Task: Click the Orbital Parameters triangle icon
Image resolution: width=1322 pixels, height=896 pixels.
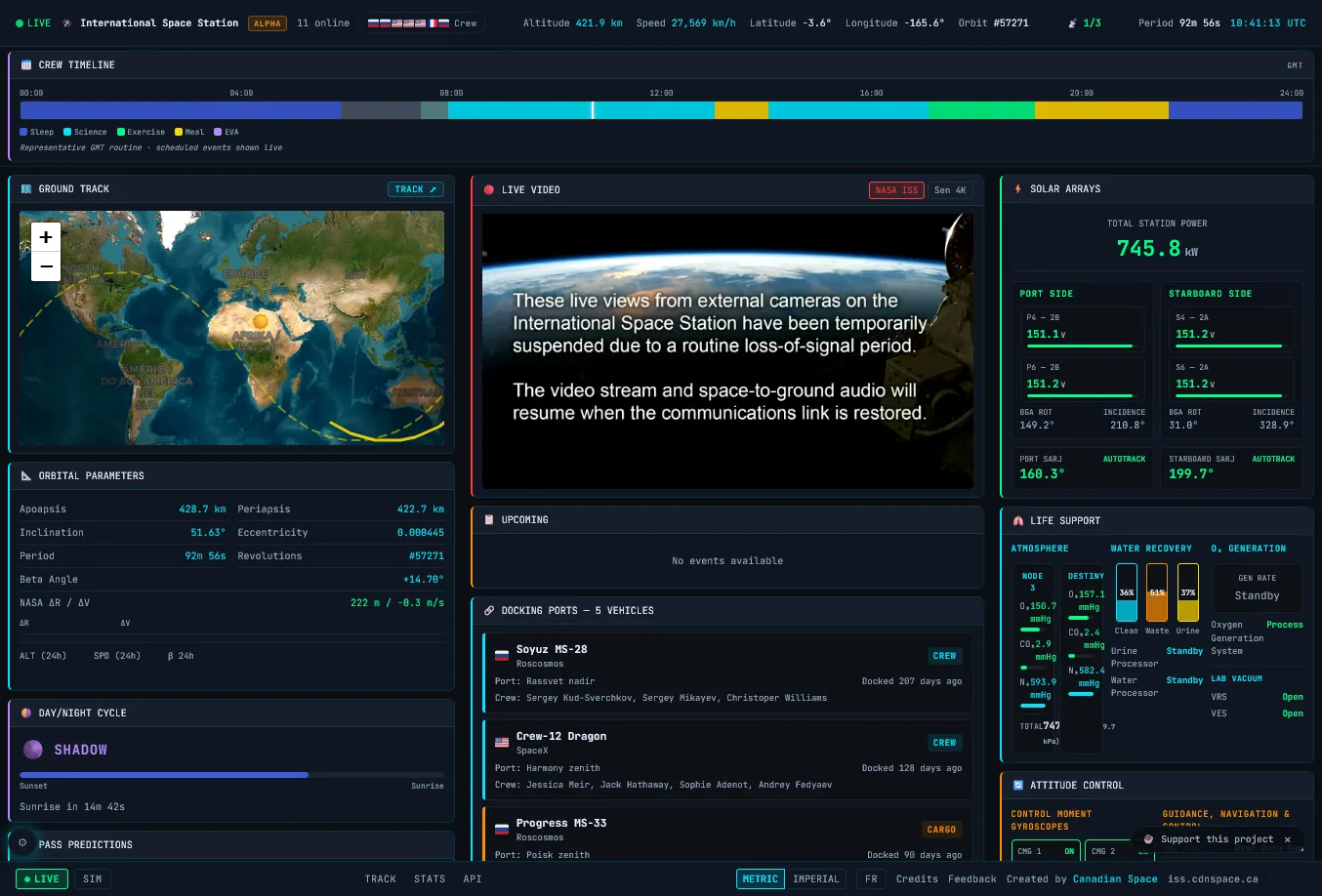Action: pos(26,475)
